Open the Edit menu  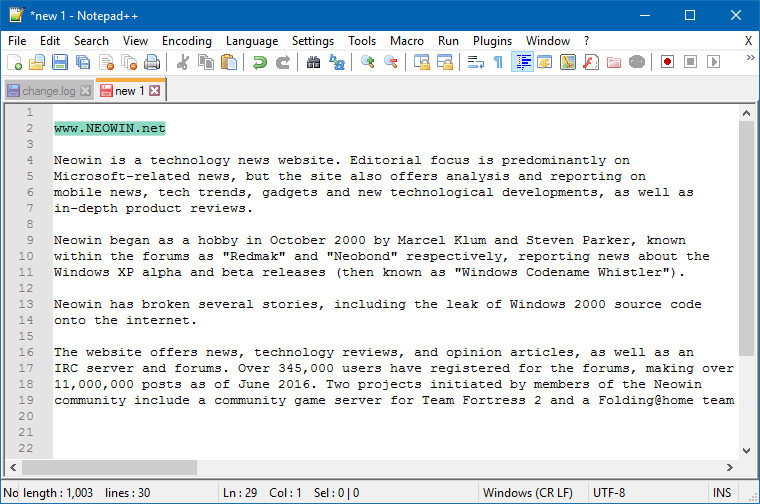click(50, 41)
